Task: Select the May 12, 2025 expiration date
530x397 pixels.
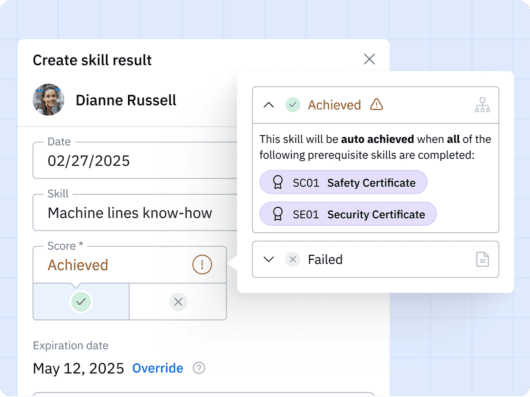Action: coord(78,368)
